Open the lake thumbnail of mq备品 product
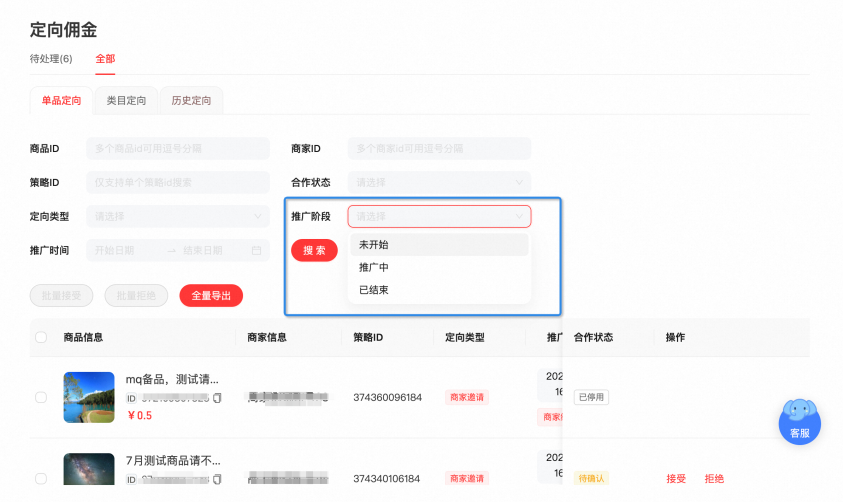Screen dimensions: 843x502 coord(89,397)
